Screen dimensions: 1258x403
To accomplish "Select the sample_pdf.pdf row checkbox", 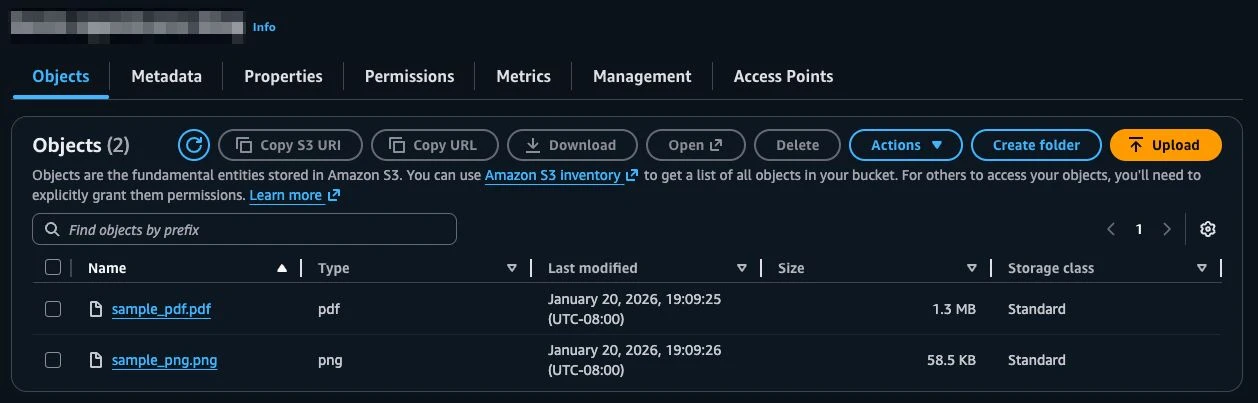I will point(53,309).
